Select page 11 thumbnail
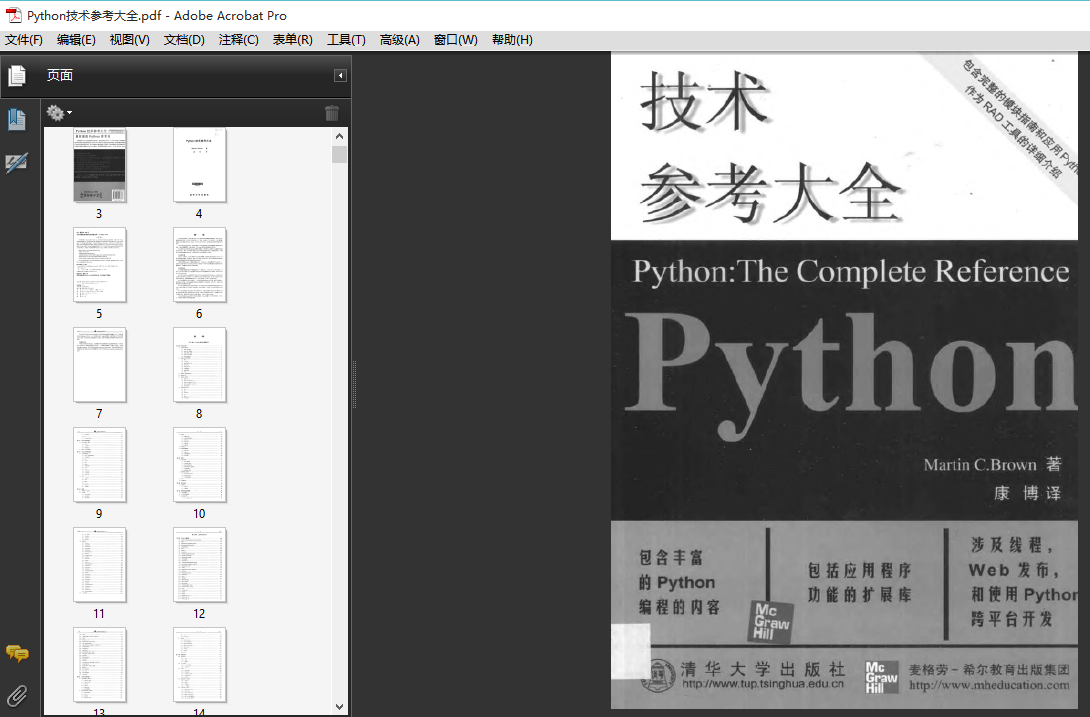The width and height of the screenshot is (1090, 717). click(x=99, y=565)
